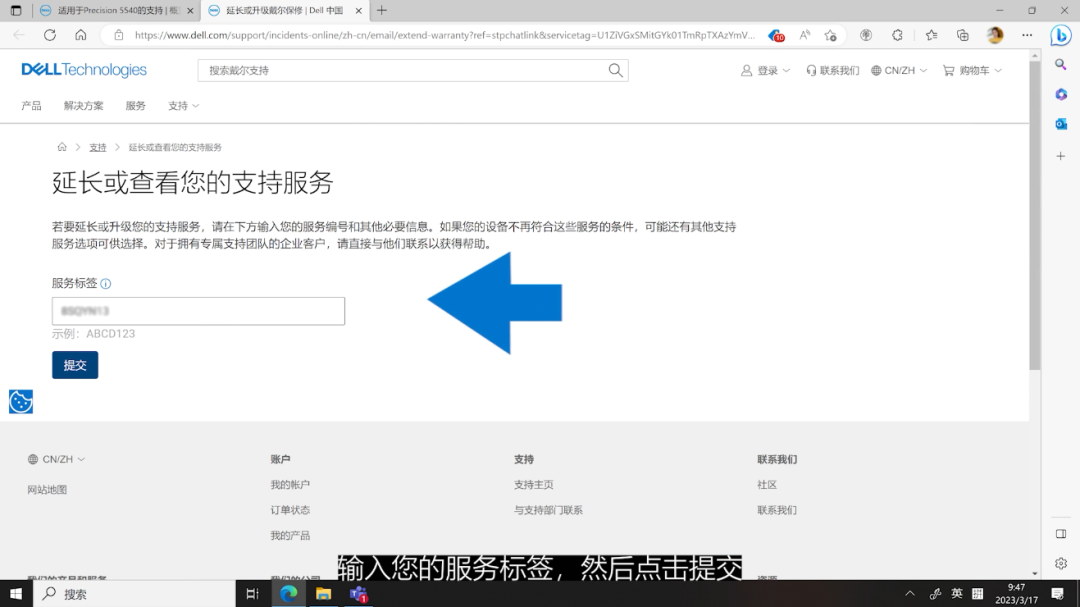The image size is (1080, 607).
Task: Open Bing Chat icon in Edge toolbar
Action: [x=1060, y=35]
